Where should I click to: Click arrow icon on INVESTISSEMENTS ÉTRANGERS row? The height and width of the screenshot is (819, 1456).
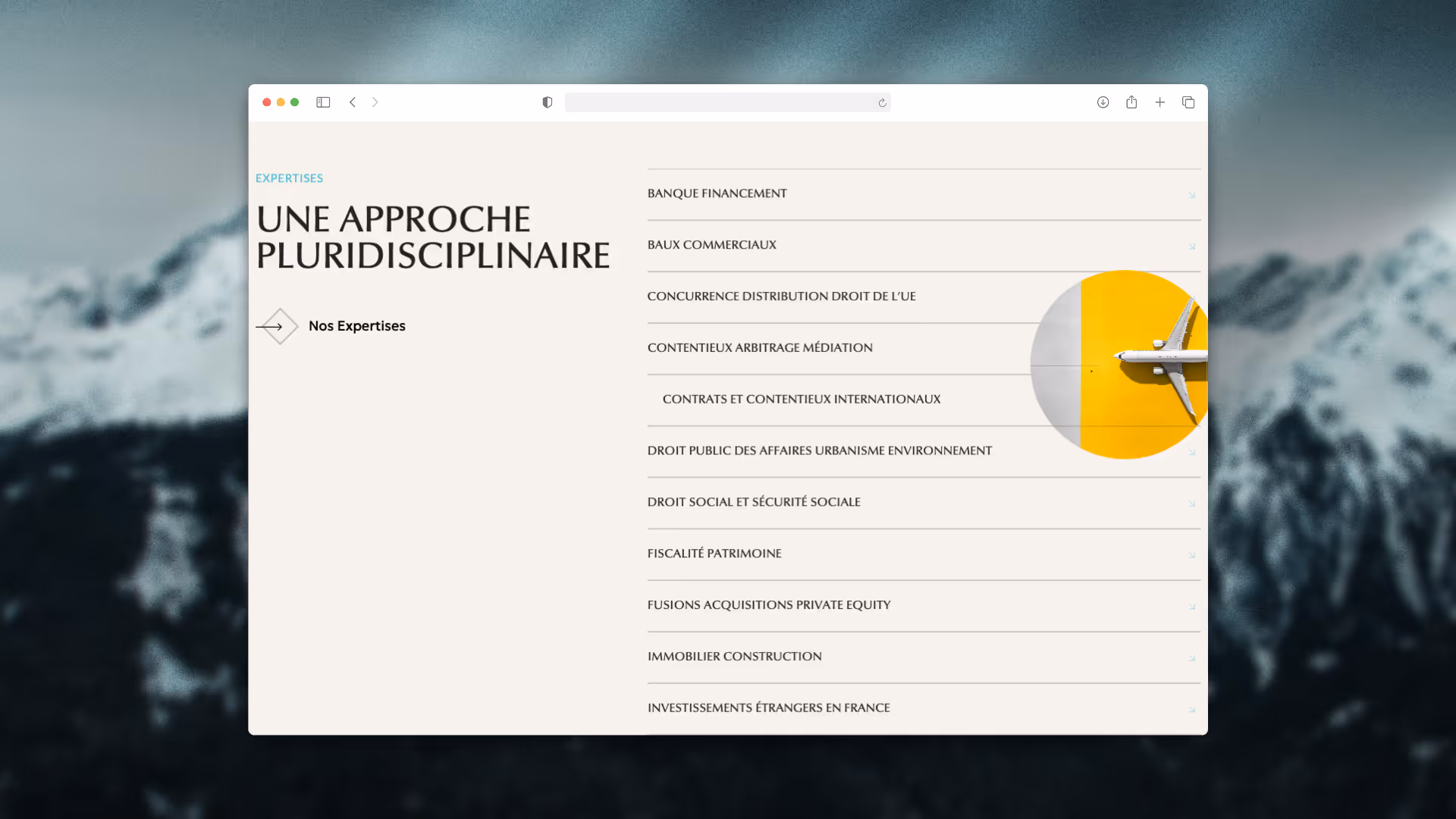(1192, 710)
